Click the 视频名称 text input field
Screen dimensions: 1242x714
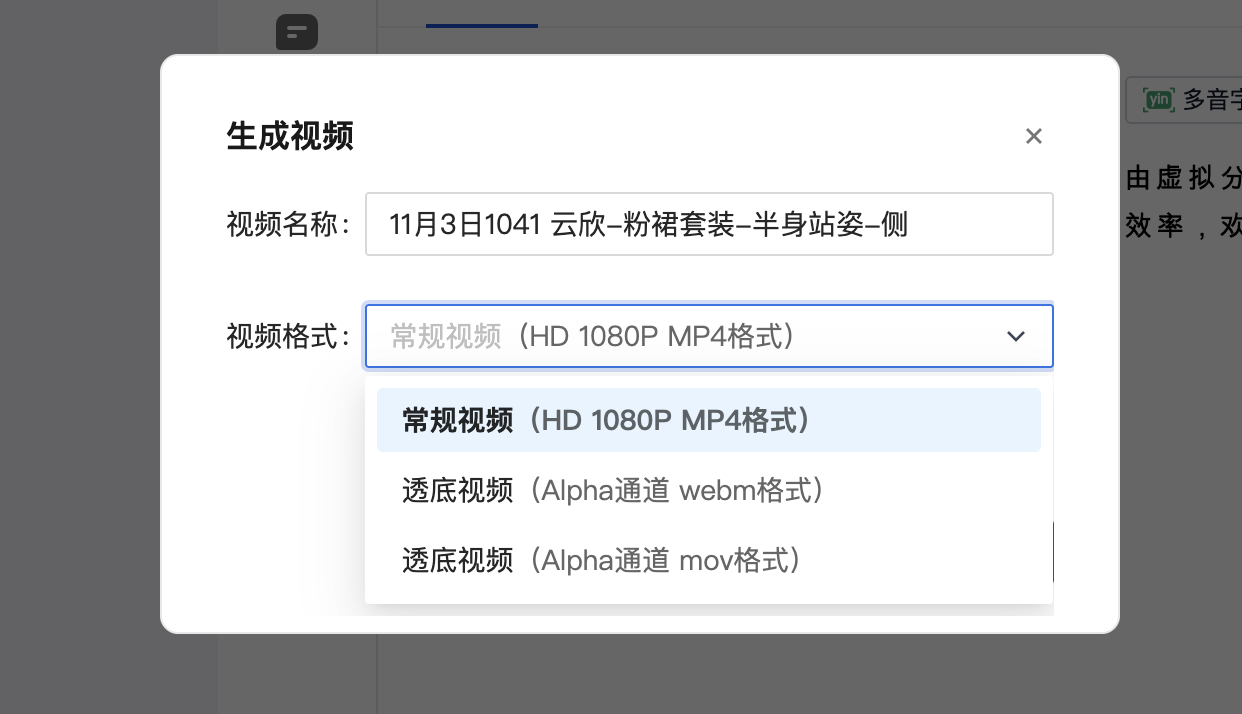click(x=708, y=224)
